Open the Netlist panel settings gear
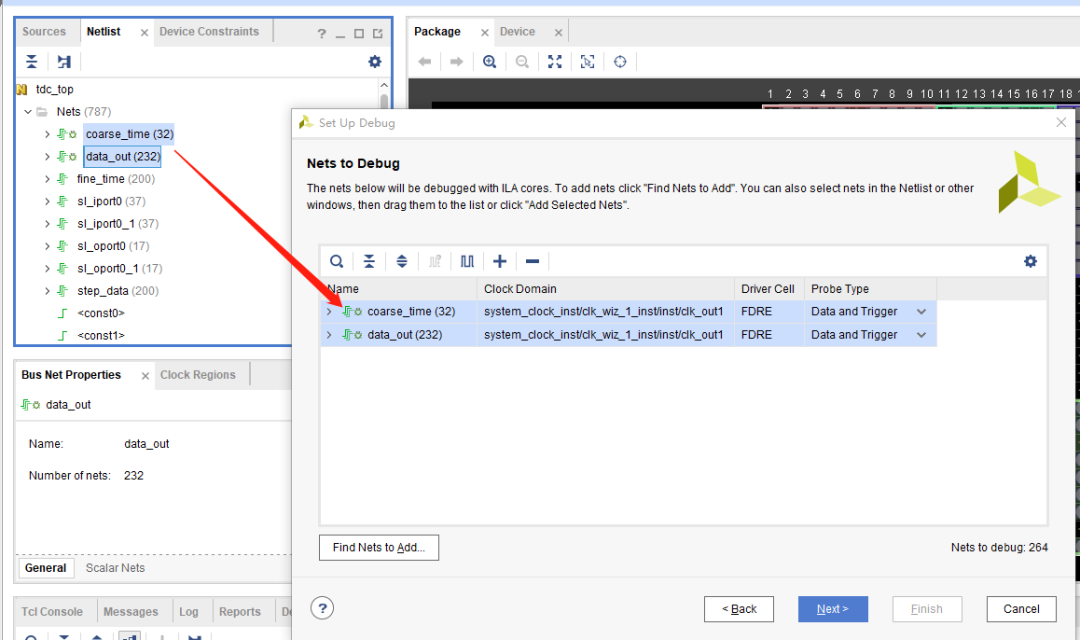 375,62
